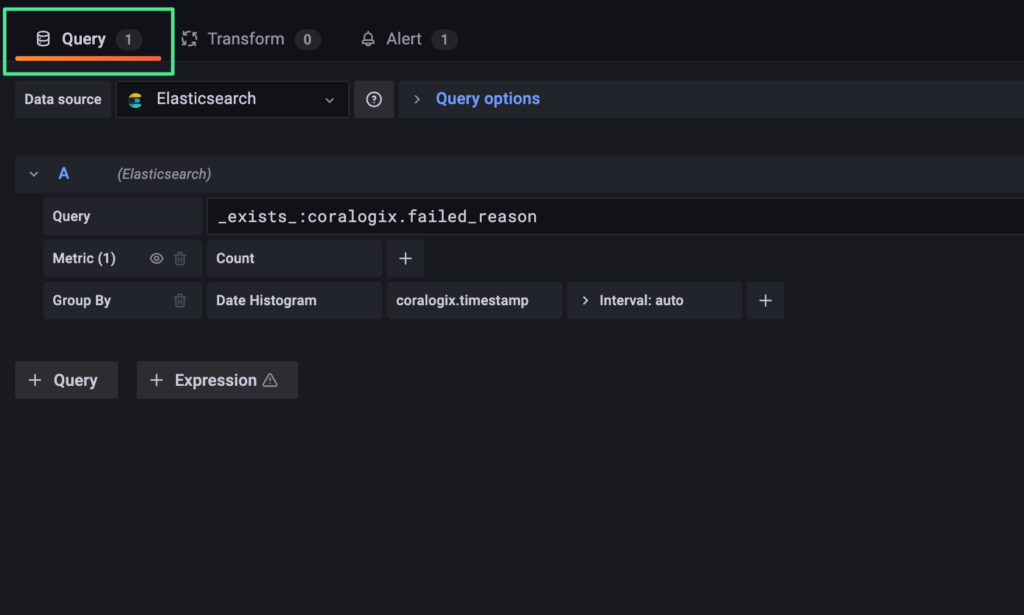The width and height of the screenshot is (1024, 615).
Task: Click the Alert bell icon
Action: [x=368, y=39]
